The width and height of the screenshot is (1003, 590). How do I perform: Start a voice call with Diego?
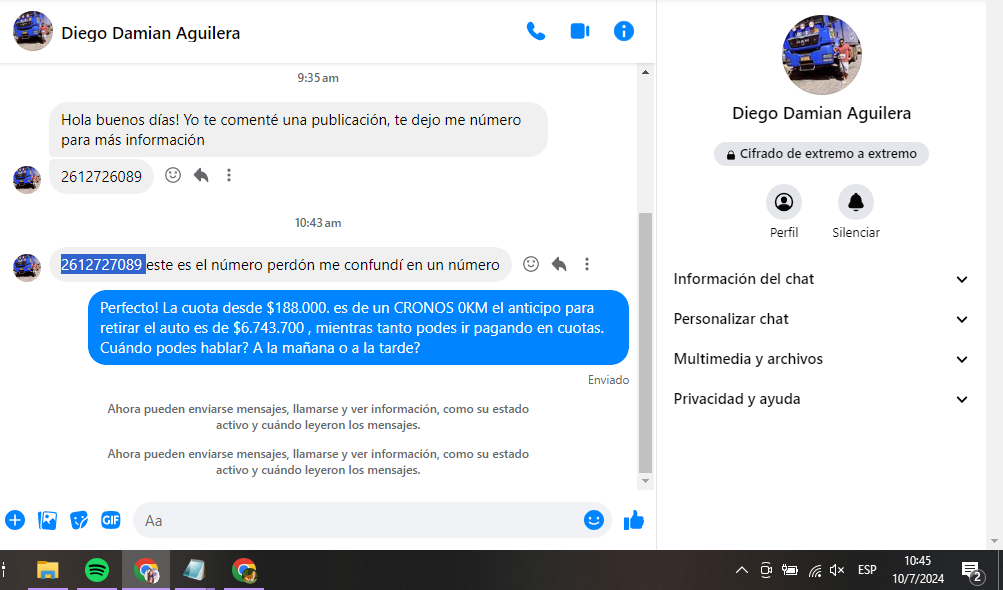pos(535,31)
